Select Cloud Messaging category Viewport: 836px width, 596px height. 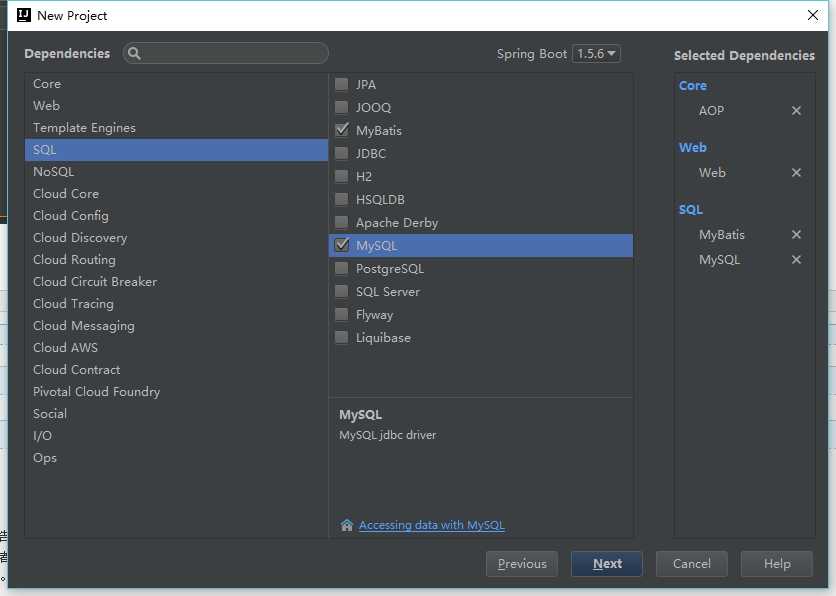pyautogui.click(x=176, y=326)
